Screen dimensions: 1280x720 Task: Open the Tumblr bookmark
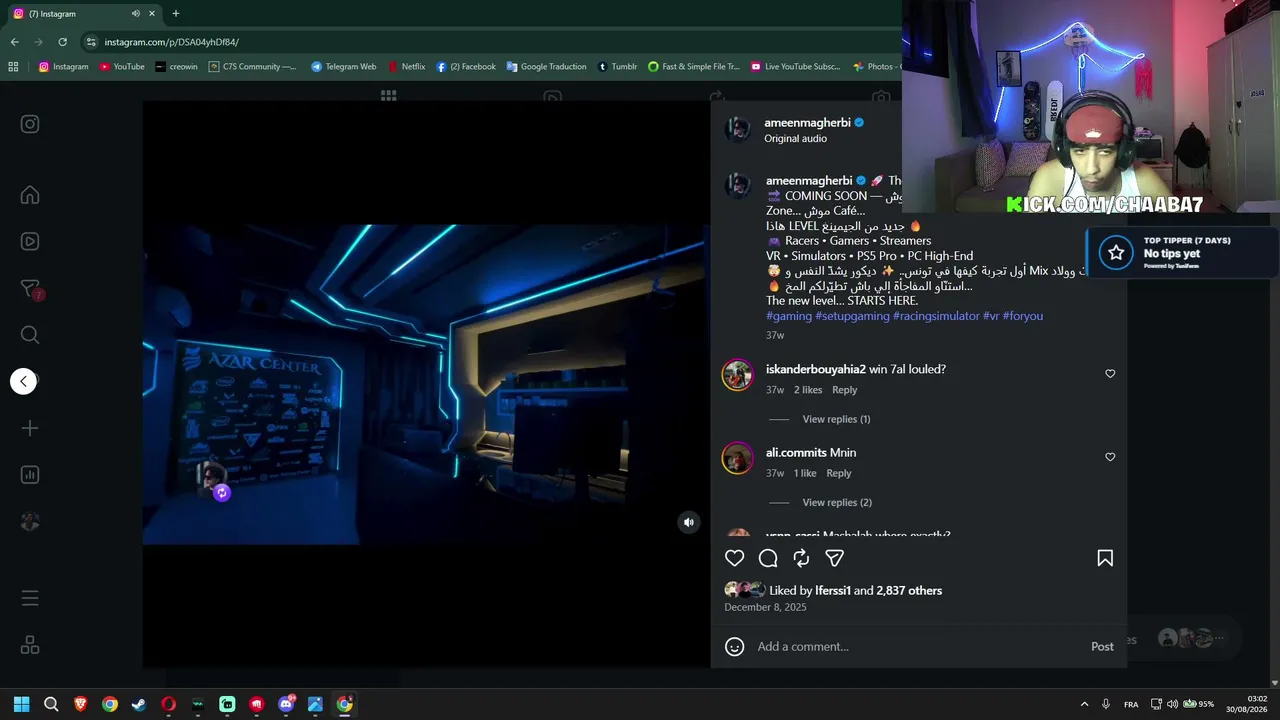[x=617, y=67]
